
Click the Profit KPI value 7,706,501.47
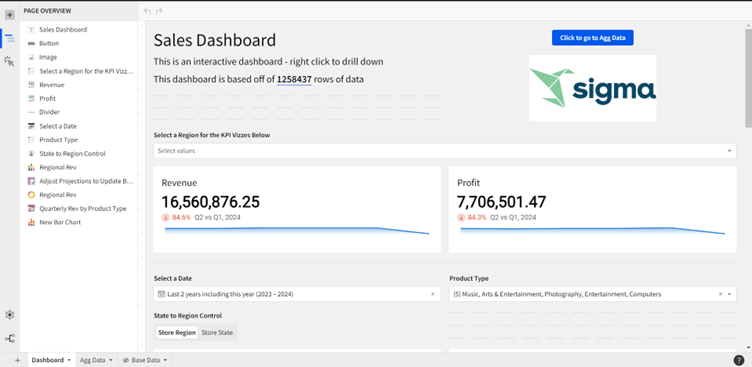coord(501,202)
